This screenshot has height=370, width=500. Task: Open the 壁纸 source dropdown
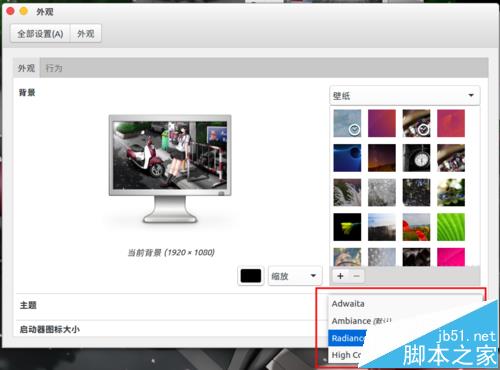click(x=404, y=96)
